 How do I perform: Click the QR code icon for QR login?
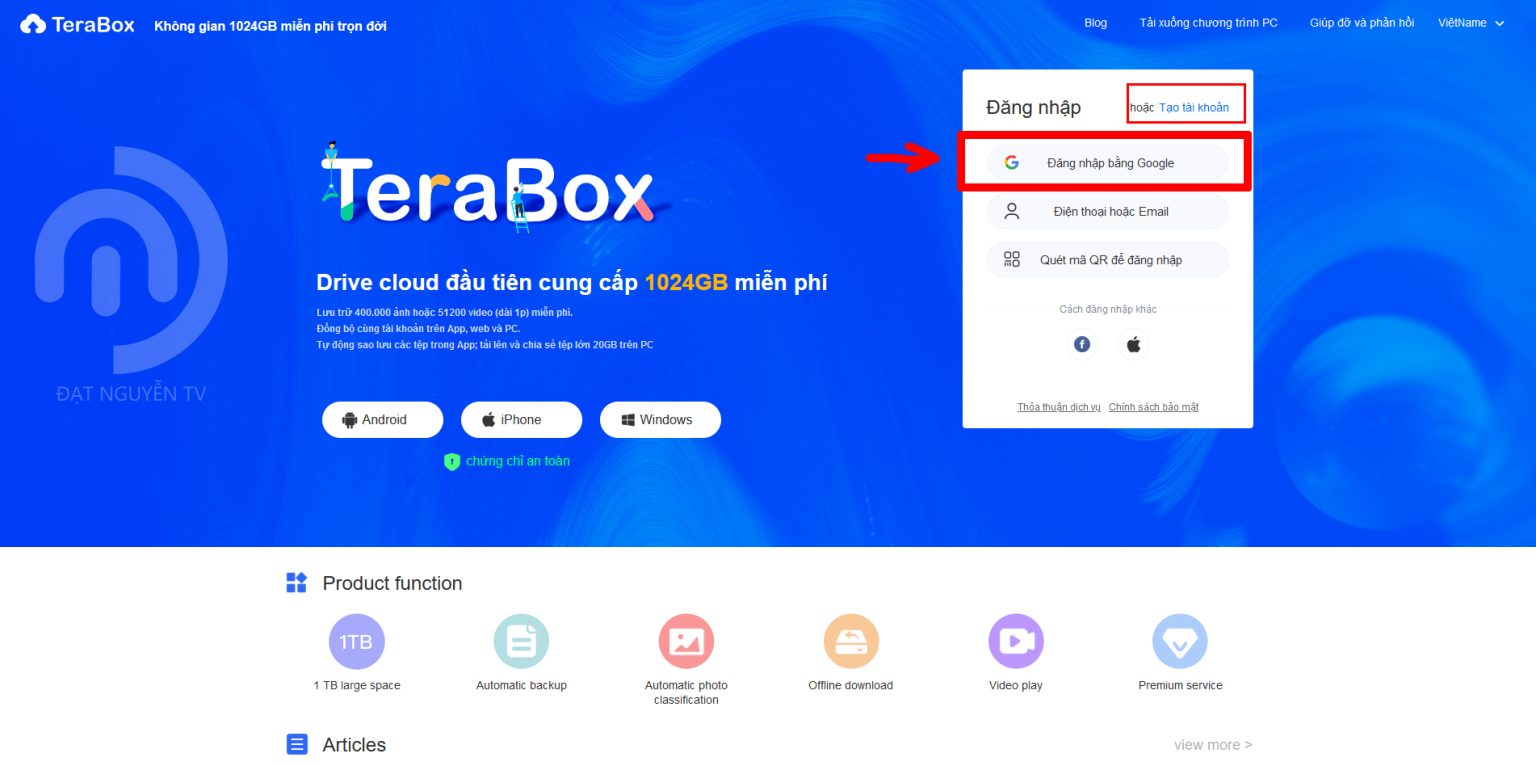1012,259
